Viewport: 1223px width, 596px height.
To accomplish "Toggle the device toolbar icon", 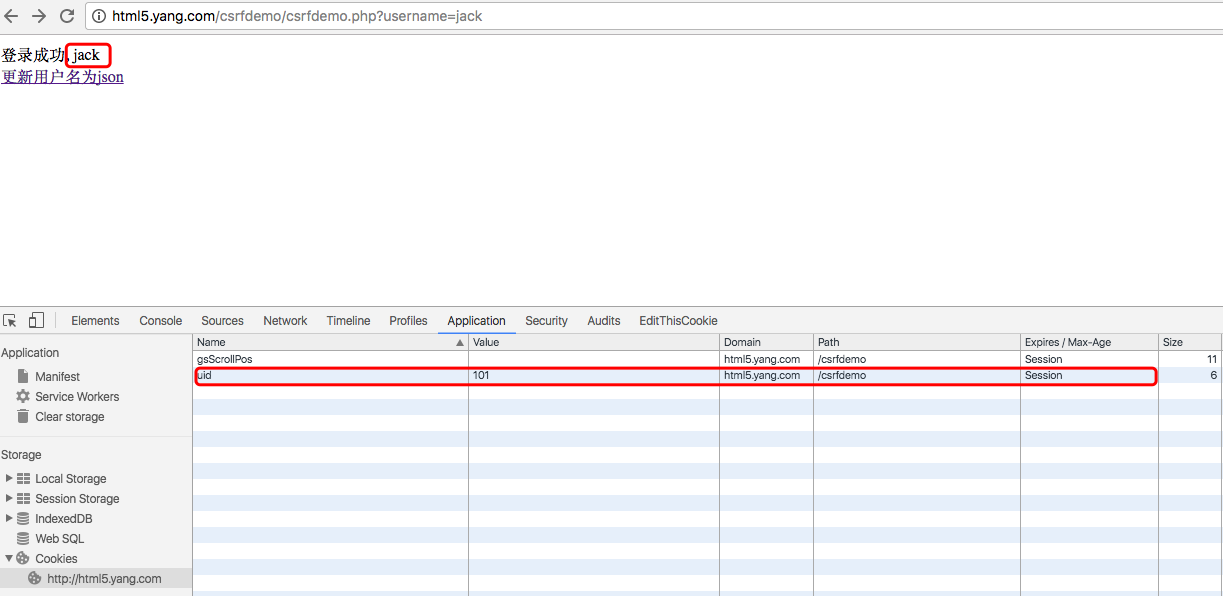I will pyautogui.click(x=36, y=321).
